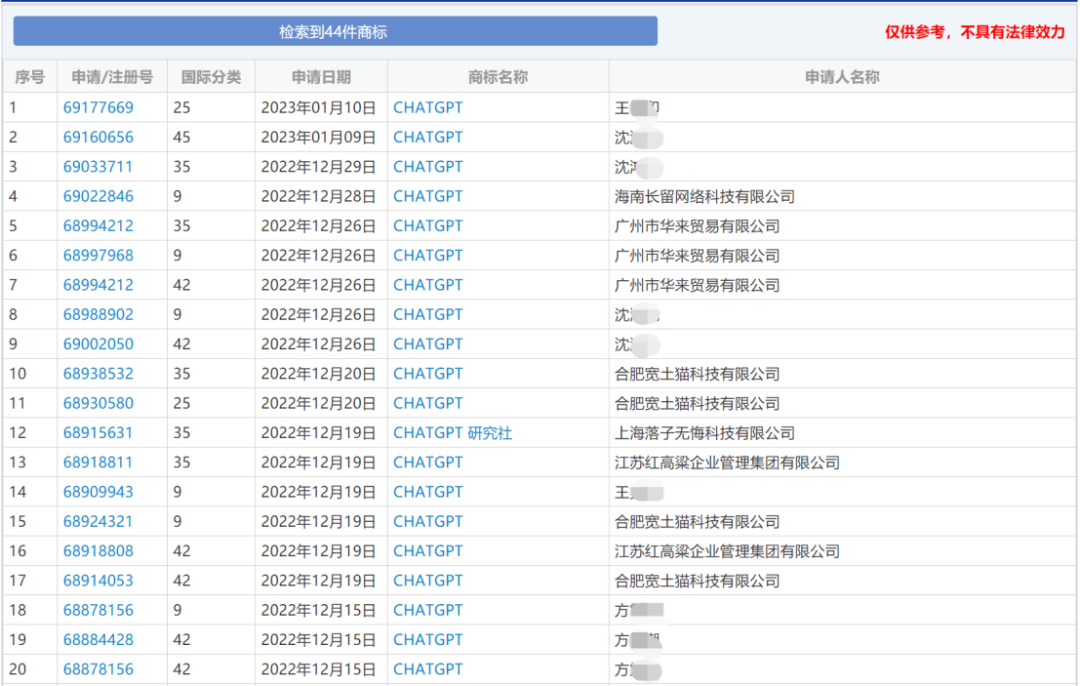Open CHATGPT trademark link in row 4

[x=428, y=197]
